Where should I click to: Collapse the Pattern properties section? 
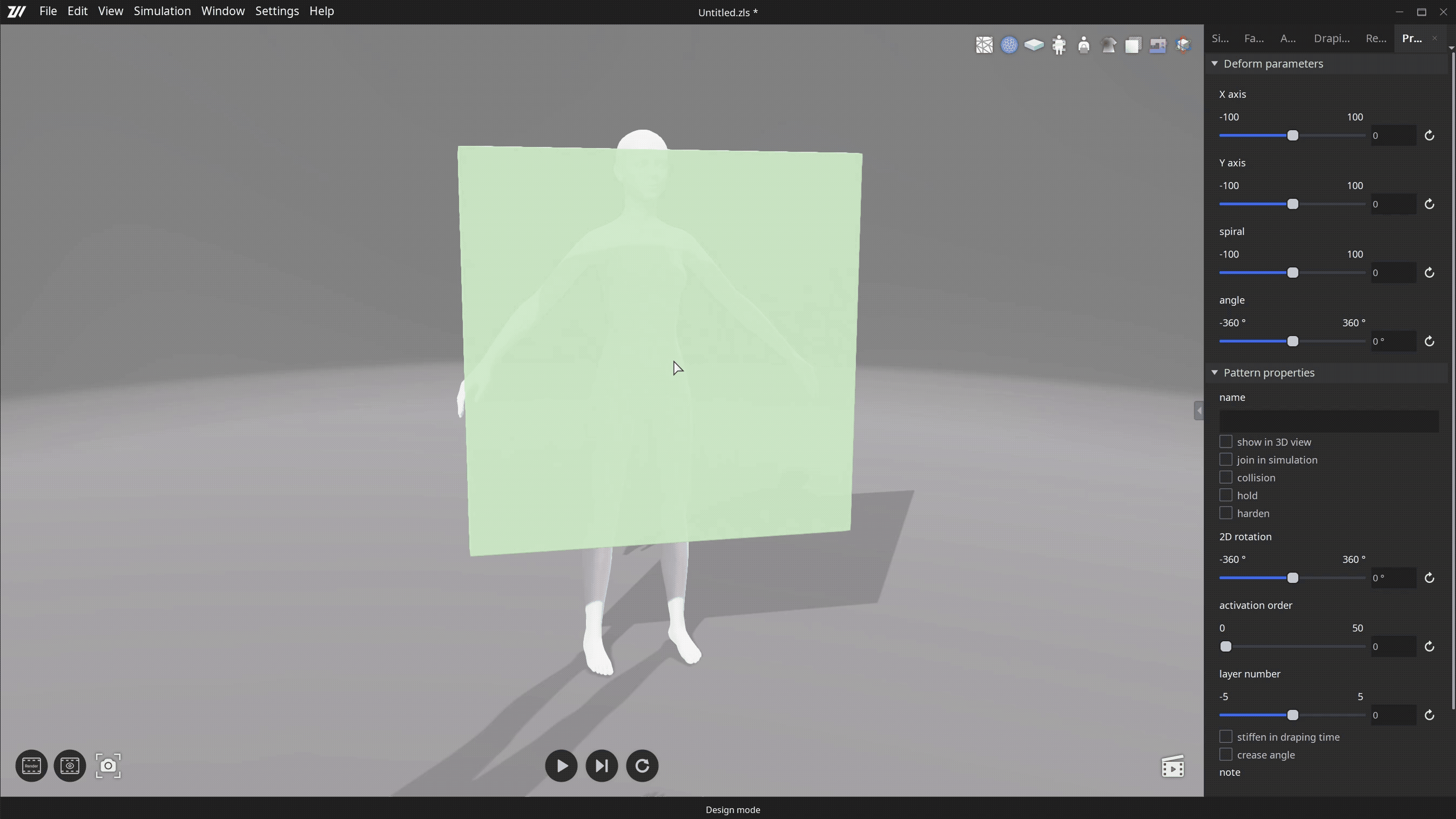(1214, 372)
